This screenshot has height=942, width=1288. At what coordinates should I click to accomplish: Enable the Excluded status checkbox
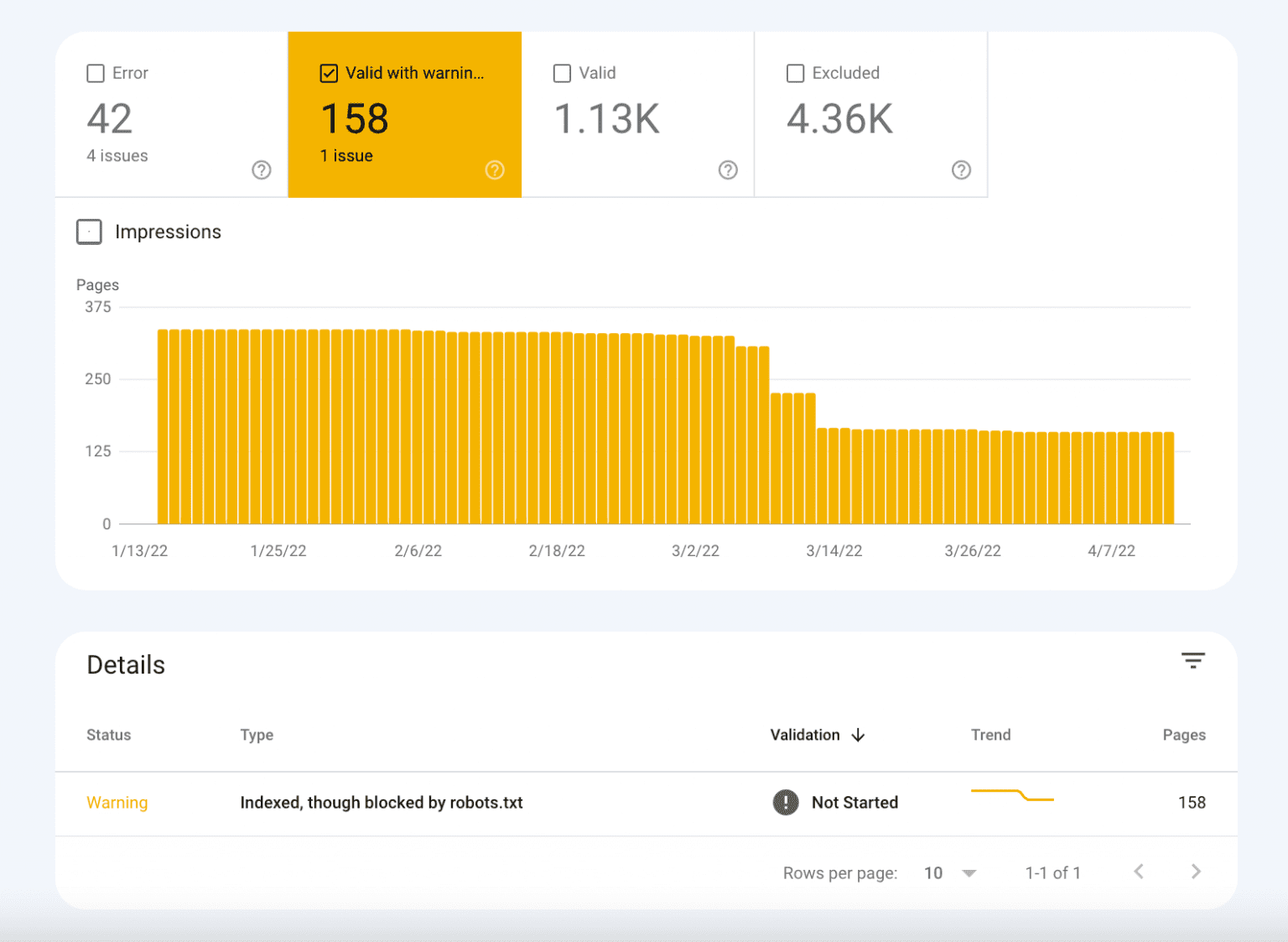coord(795,73)
